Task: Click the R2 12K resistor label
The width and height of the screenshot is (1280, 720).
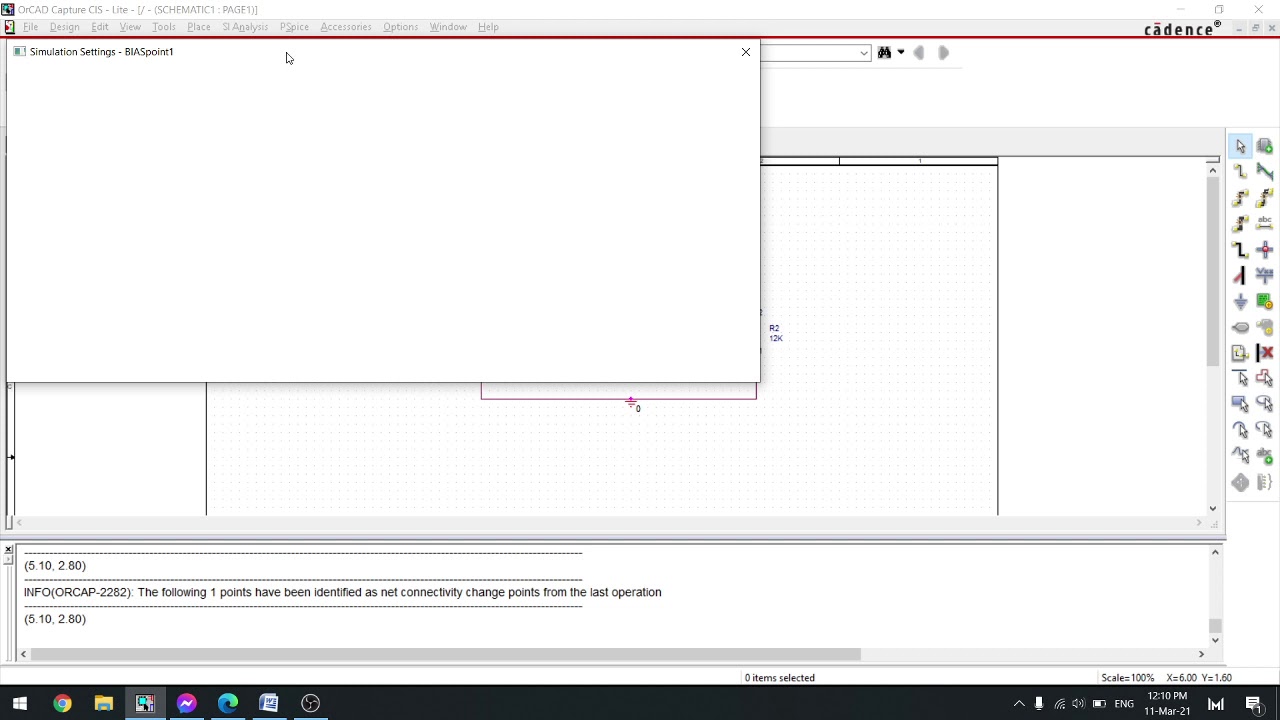Action: (x=776, y=333)
